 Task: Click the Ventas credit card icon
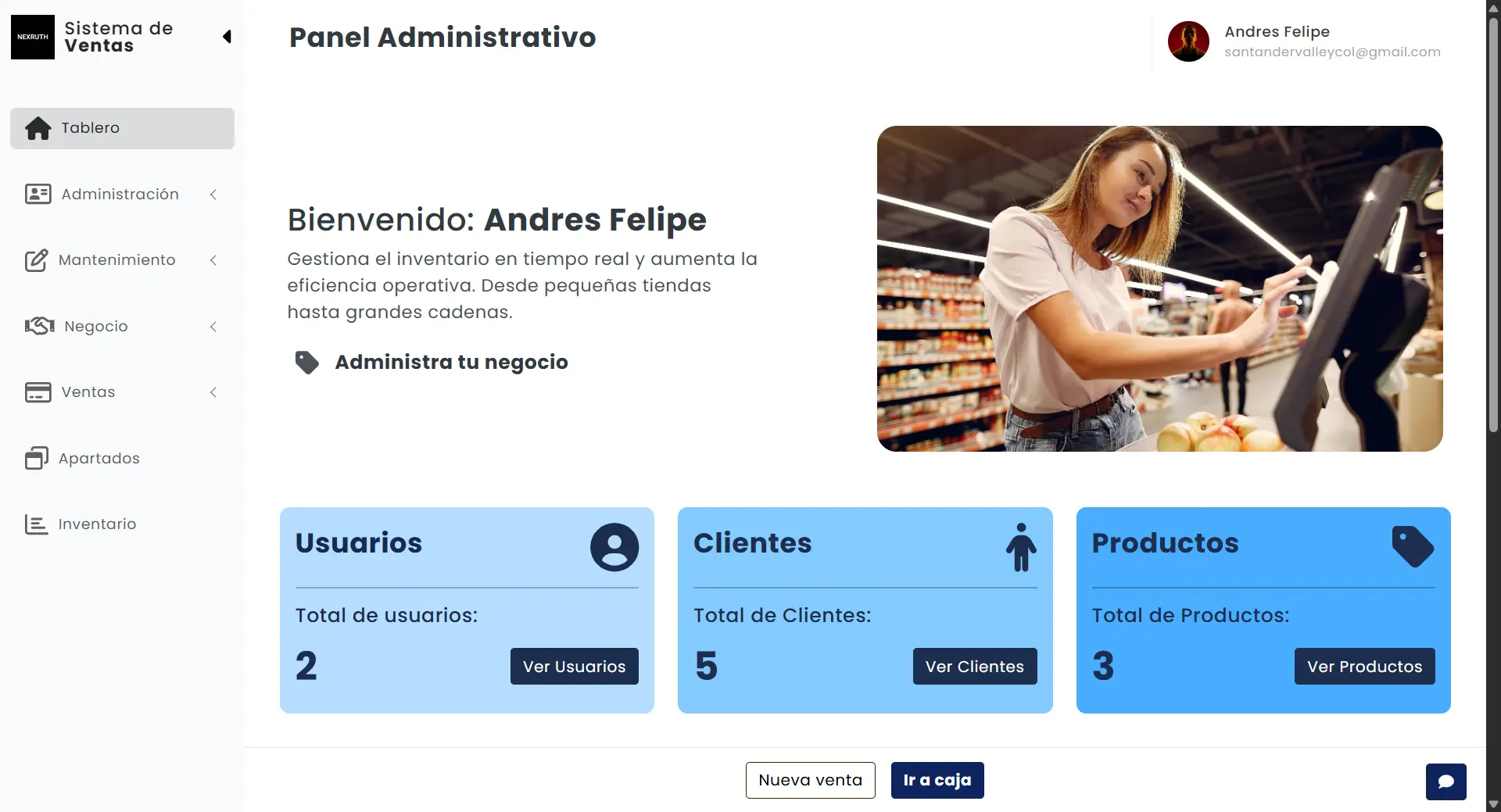(x=38, y=392)
